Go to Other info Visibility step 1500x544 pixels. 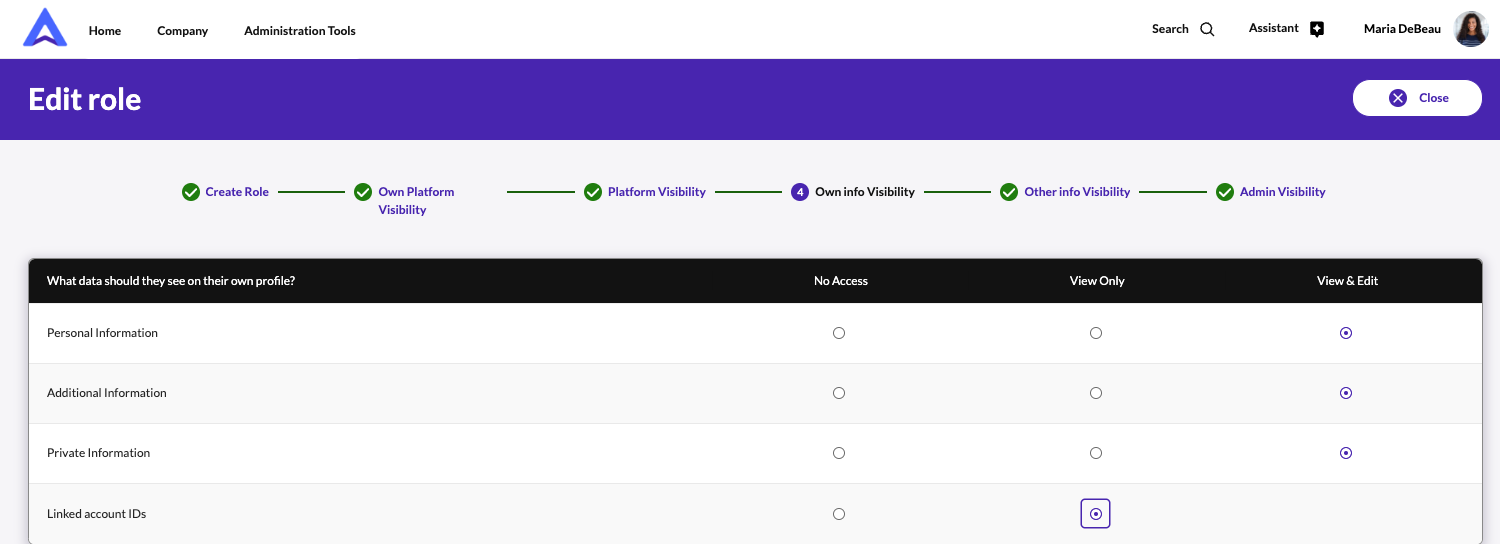[x=1077, y=192]
